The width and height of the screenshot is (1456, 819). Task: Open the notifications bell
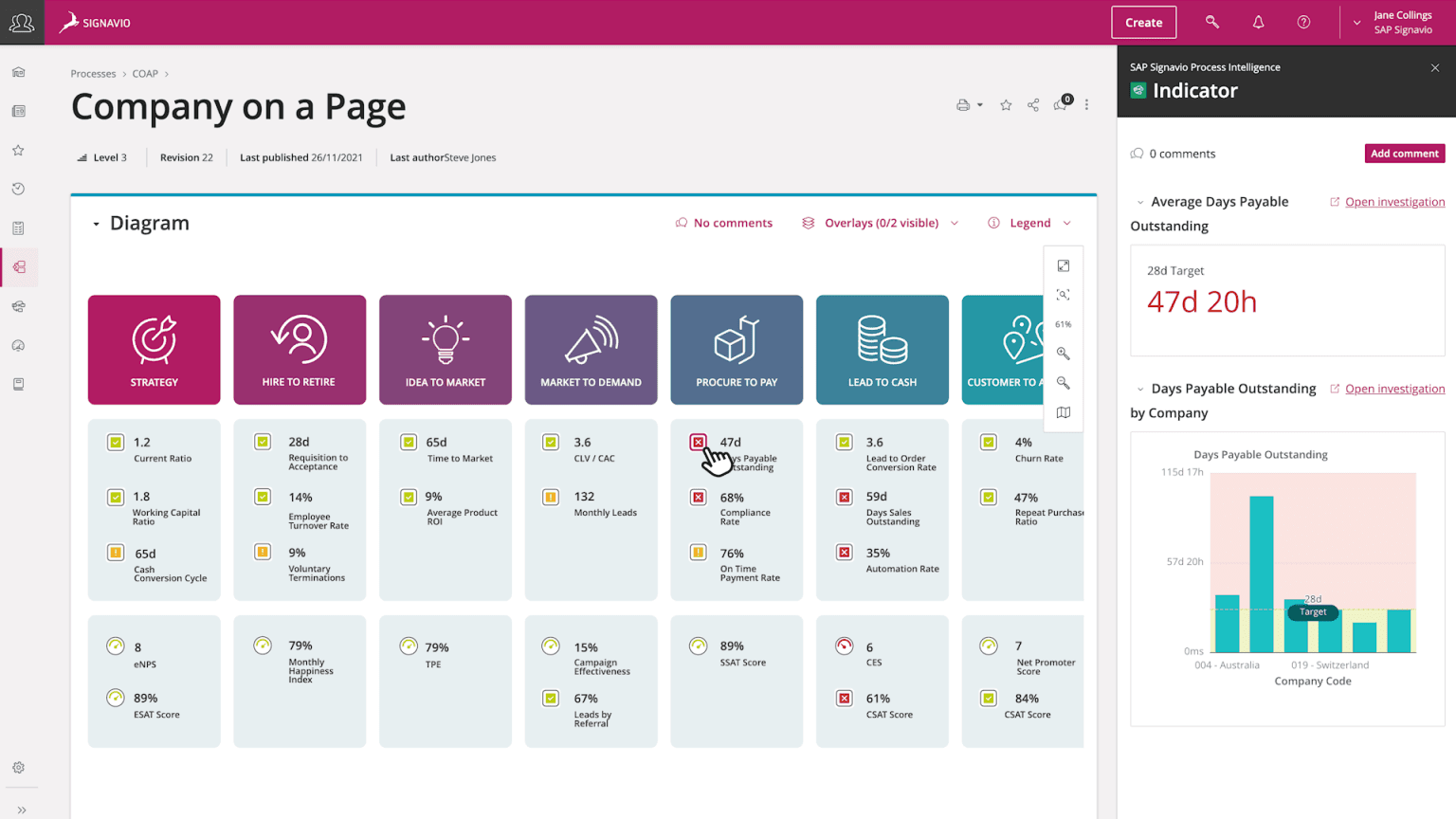[1258, 22]
